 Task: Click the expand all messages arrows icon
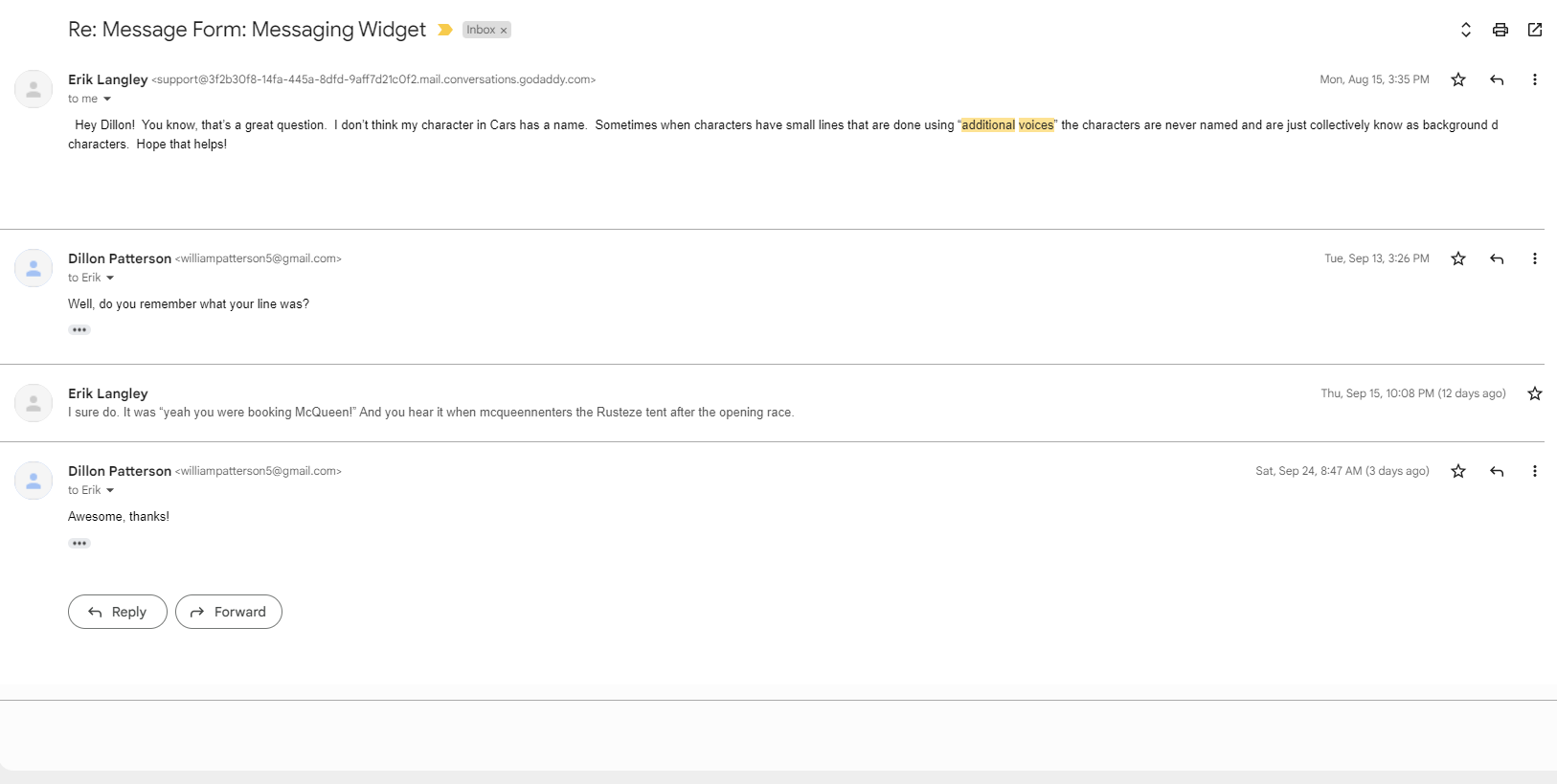point(1465,30)
